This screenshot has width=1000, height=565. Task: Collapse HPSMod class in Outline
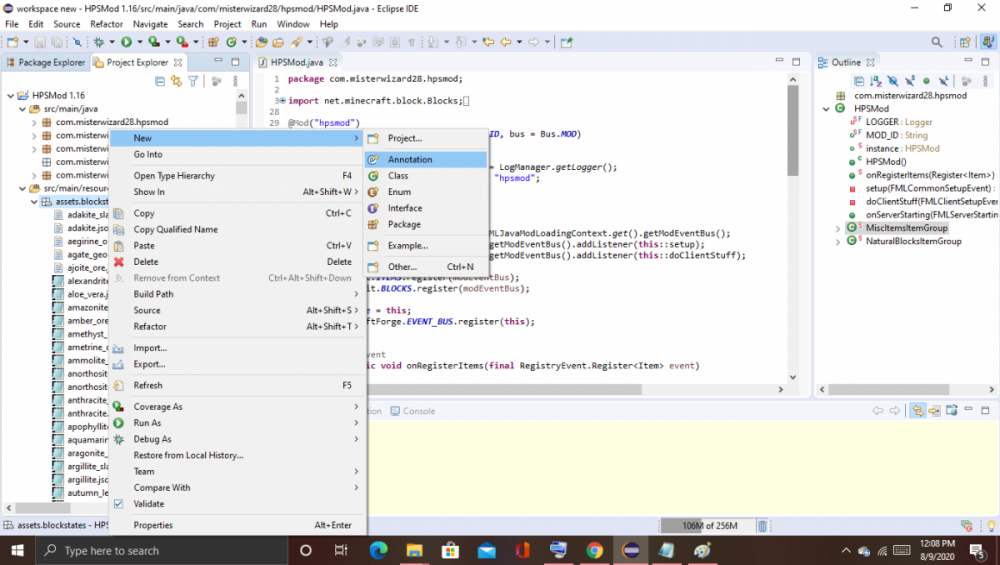(827, 109)
